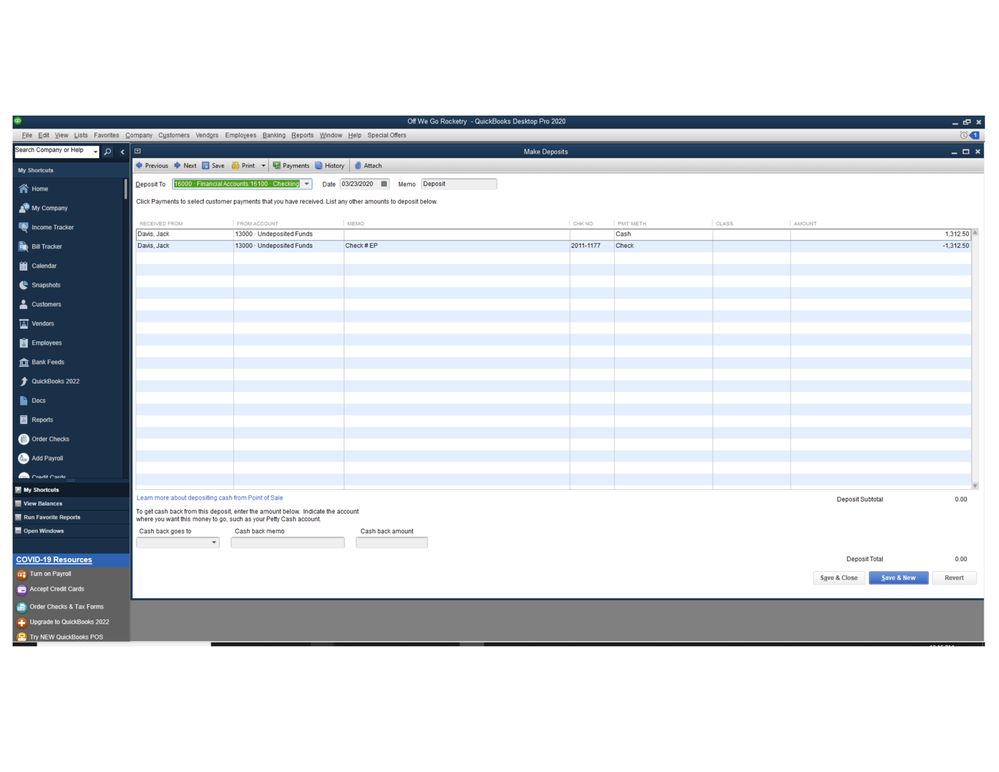Go to Next deposit
The image size is (999, 772).
[x=185, y=166]
